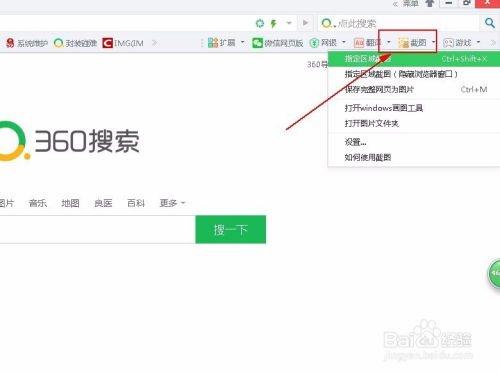Click the lightning speed-mode icon

coord(273,23)
